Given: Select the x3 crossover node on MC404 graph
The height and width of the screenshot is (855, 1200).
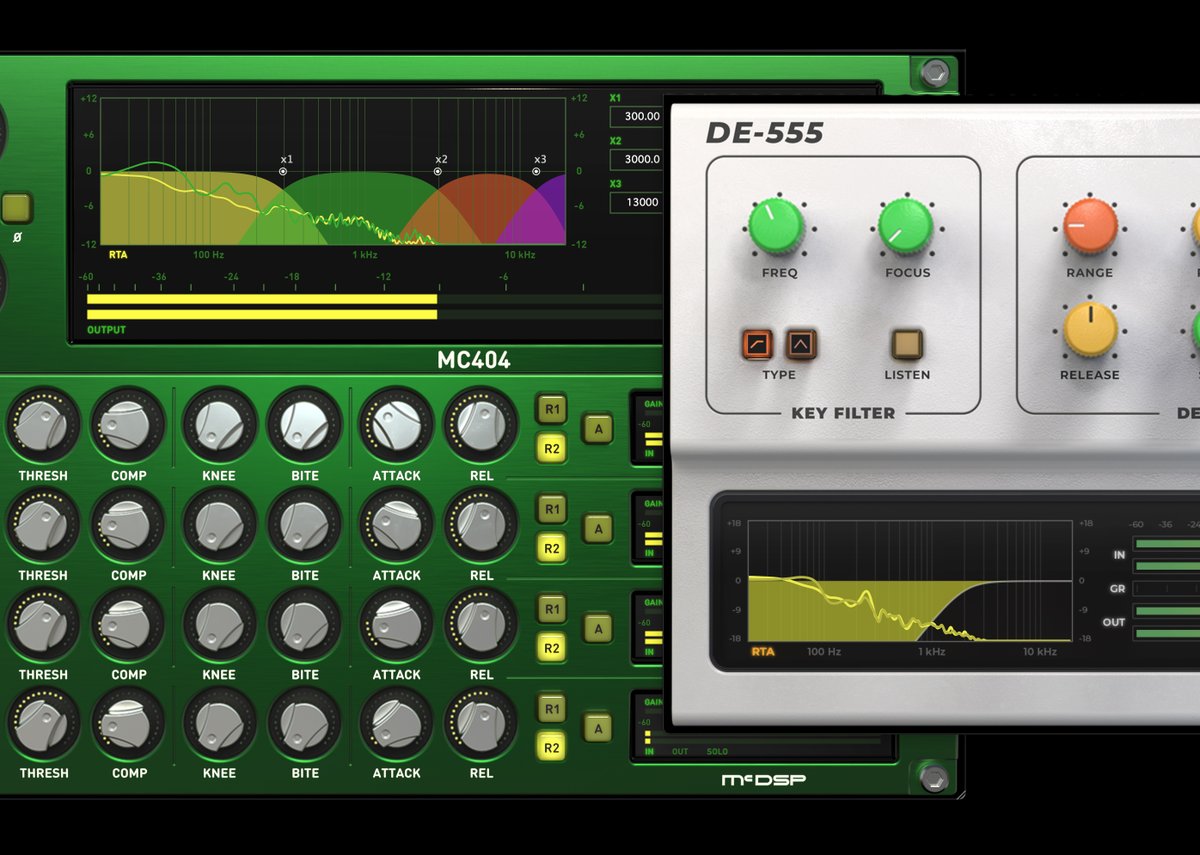Looking at the screenshot, I should click(x=536, y=171).
